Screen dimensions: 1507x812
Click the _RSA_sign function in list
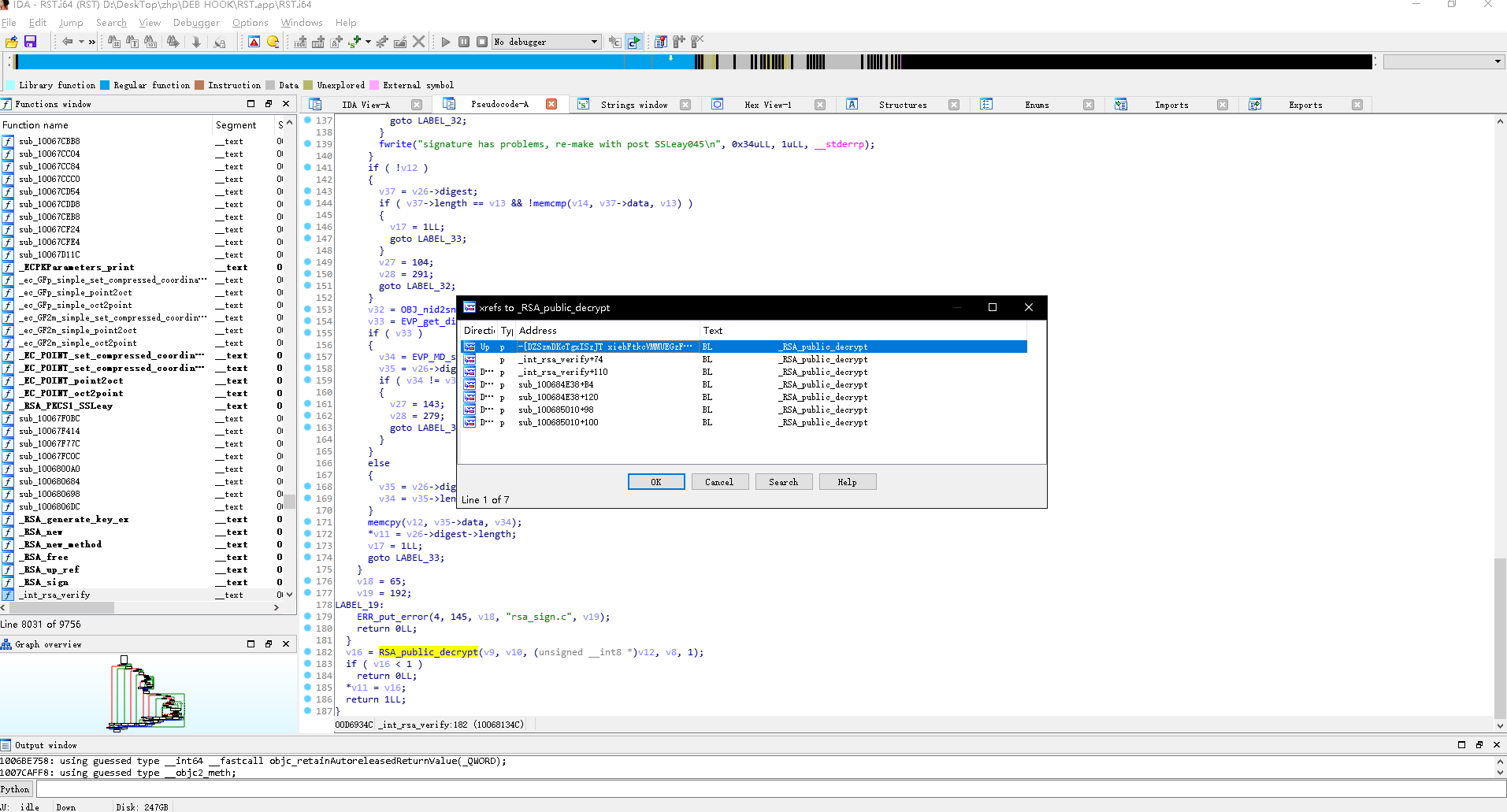pos(46,582)
